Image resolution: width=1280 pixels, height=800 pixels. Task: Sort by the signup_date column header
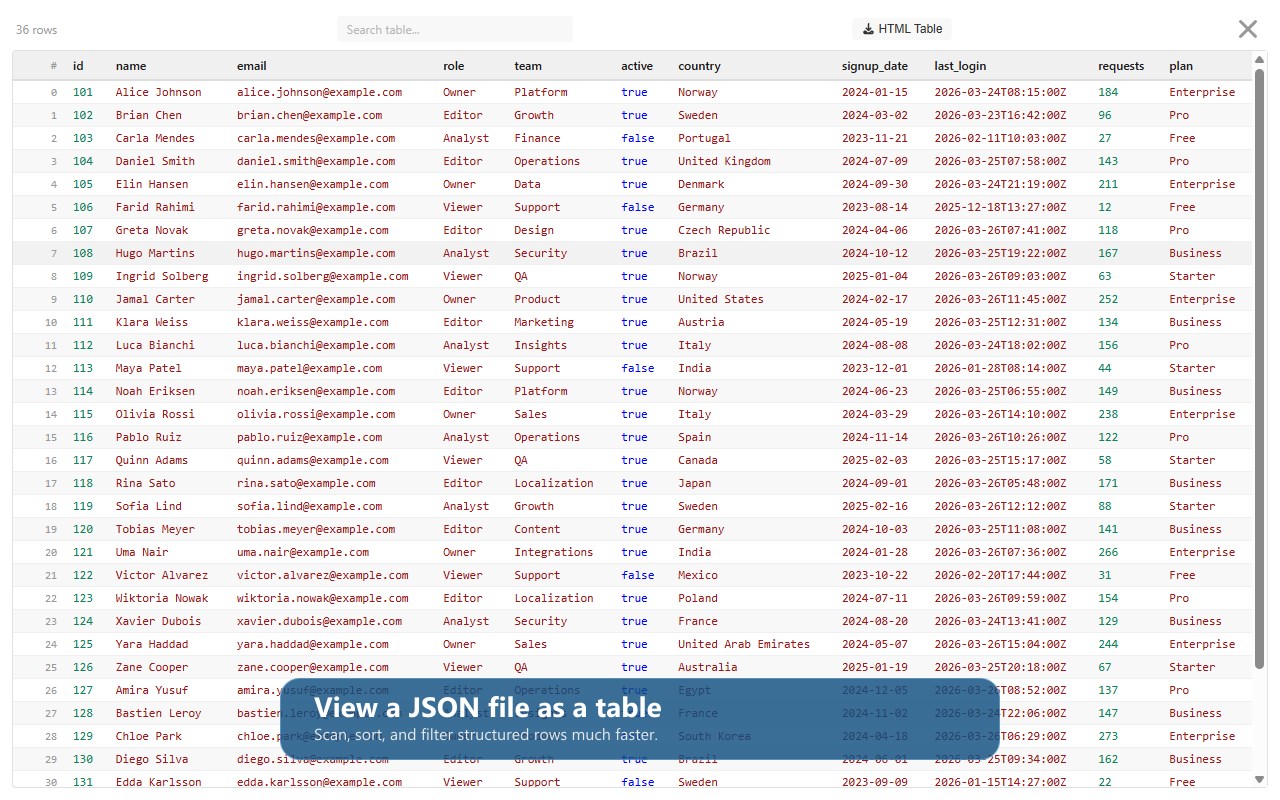point(875,66)
